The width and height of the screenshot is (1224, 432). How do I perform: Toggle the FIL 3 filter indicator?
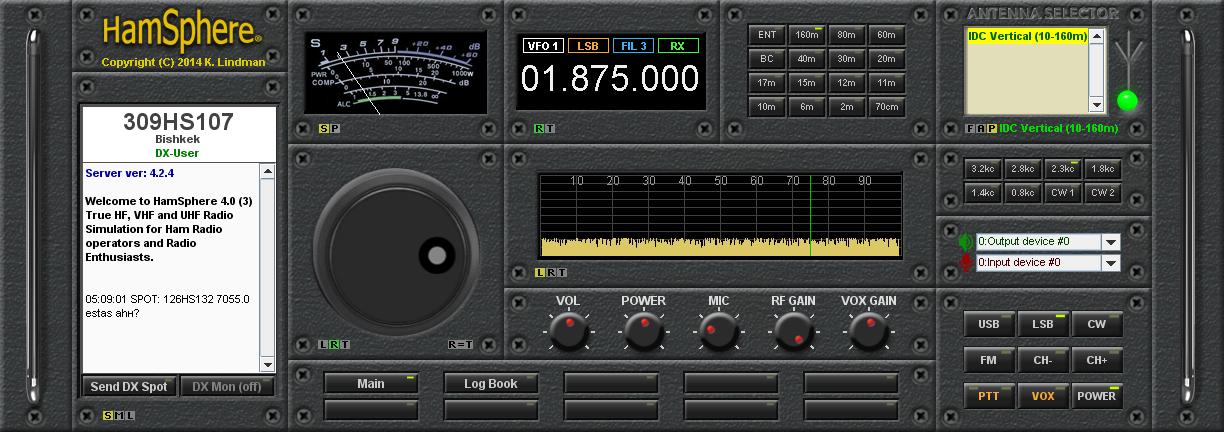point(633,46)
